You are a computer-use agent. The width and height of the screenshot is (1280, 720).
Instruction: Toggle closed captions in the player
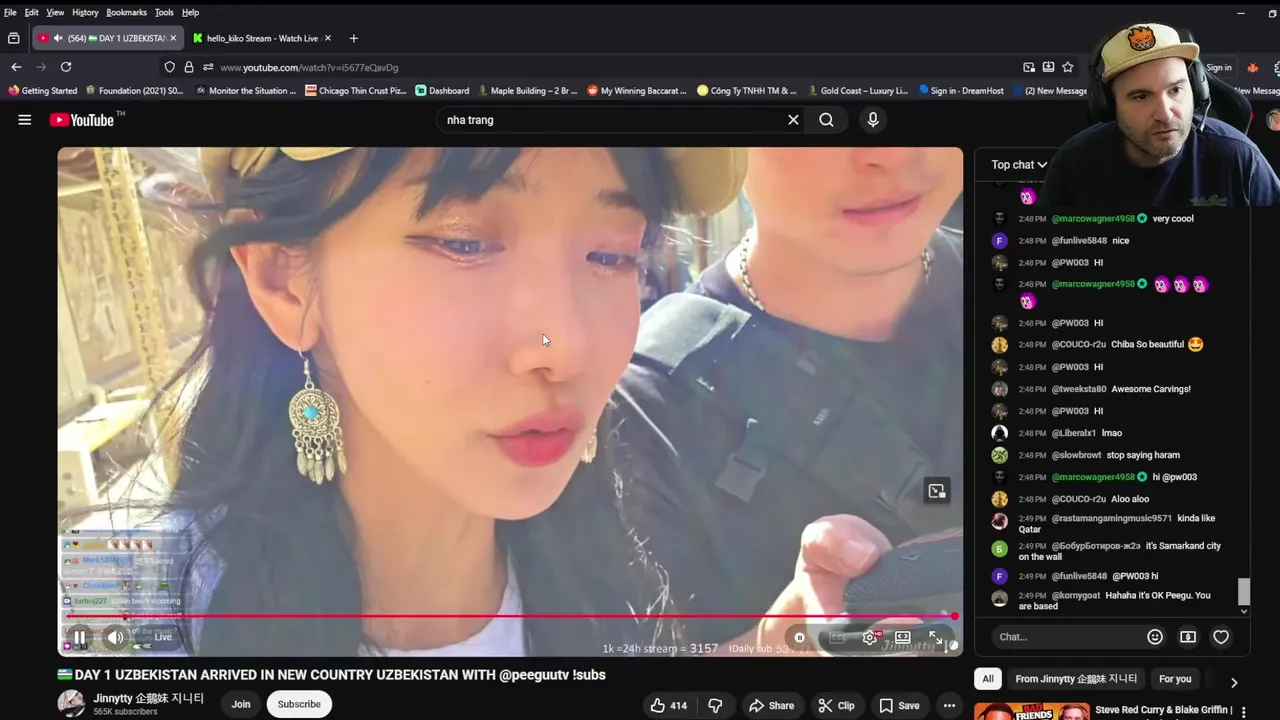tap(837, 637)
